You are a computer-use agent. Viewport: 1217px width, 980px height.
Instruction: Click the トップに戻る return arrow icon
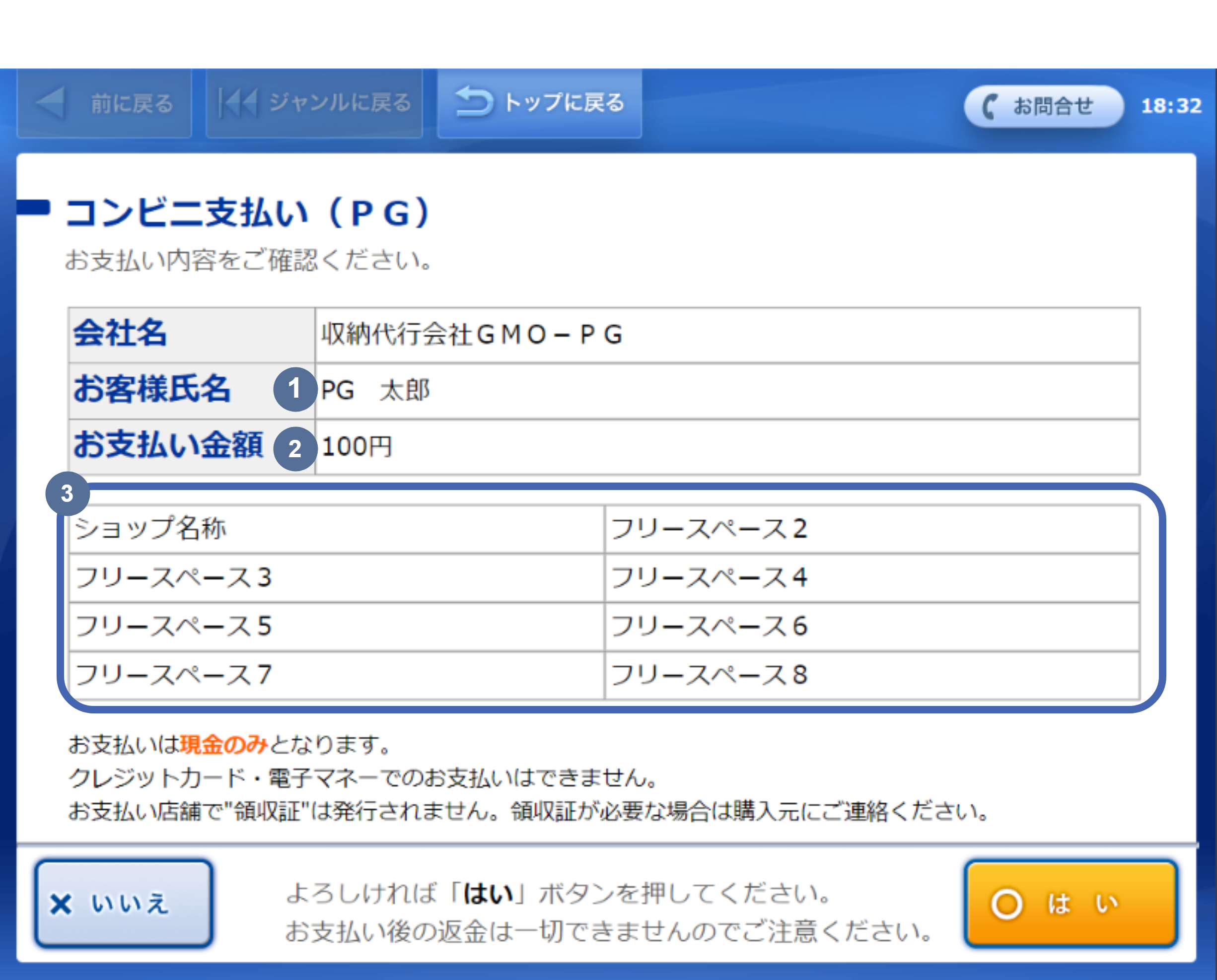474,102
